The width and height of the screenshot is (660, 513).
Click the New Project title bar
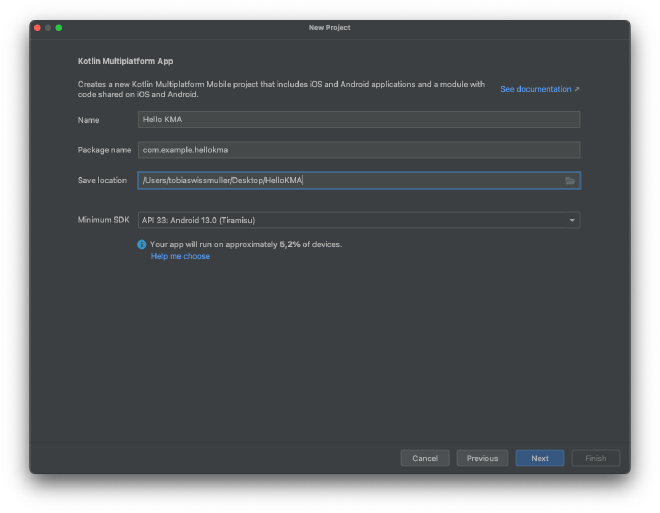[330, 28]
